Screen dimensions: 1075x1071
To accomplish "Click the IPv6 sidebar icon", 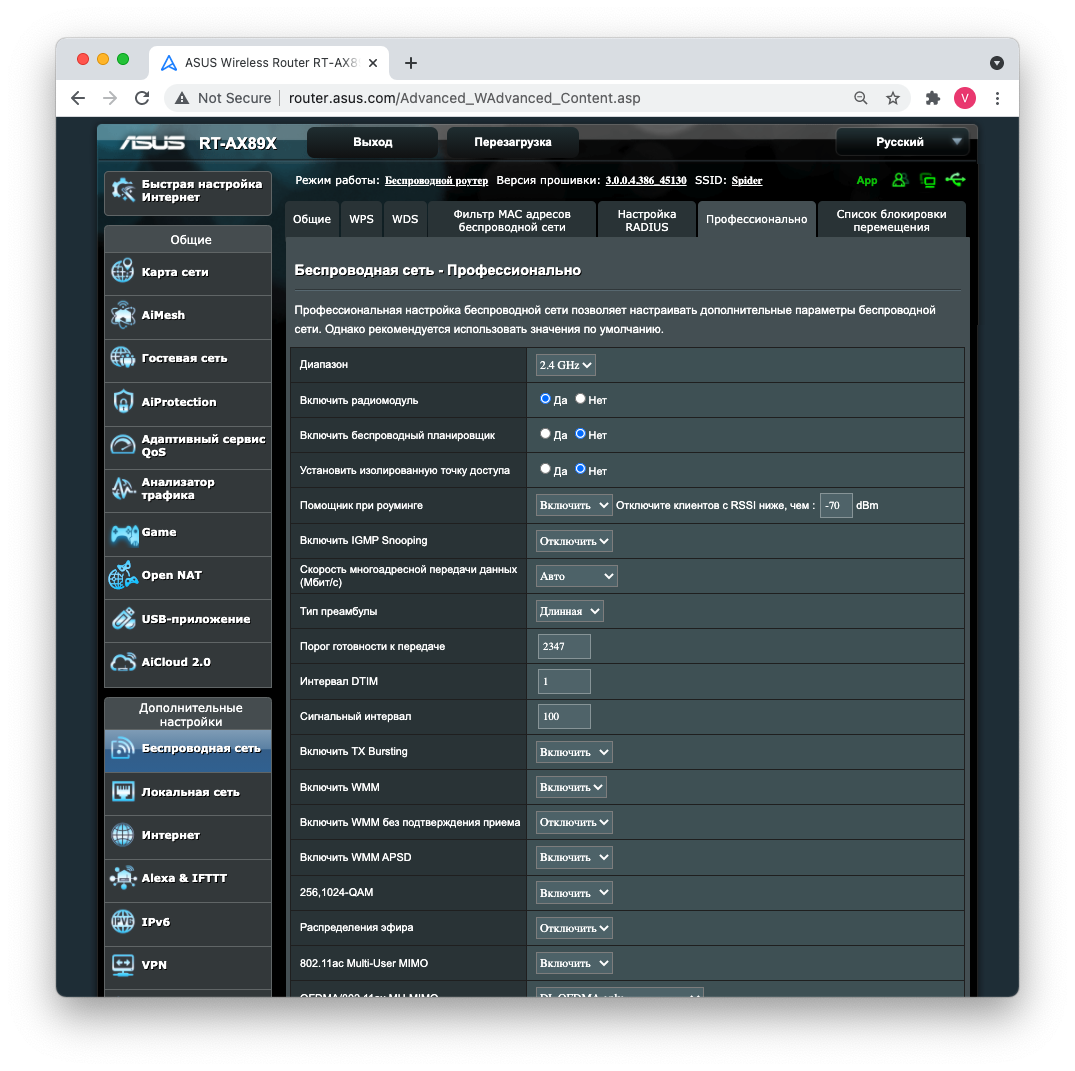I will pyautogui.click(x=123, y=921).
